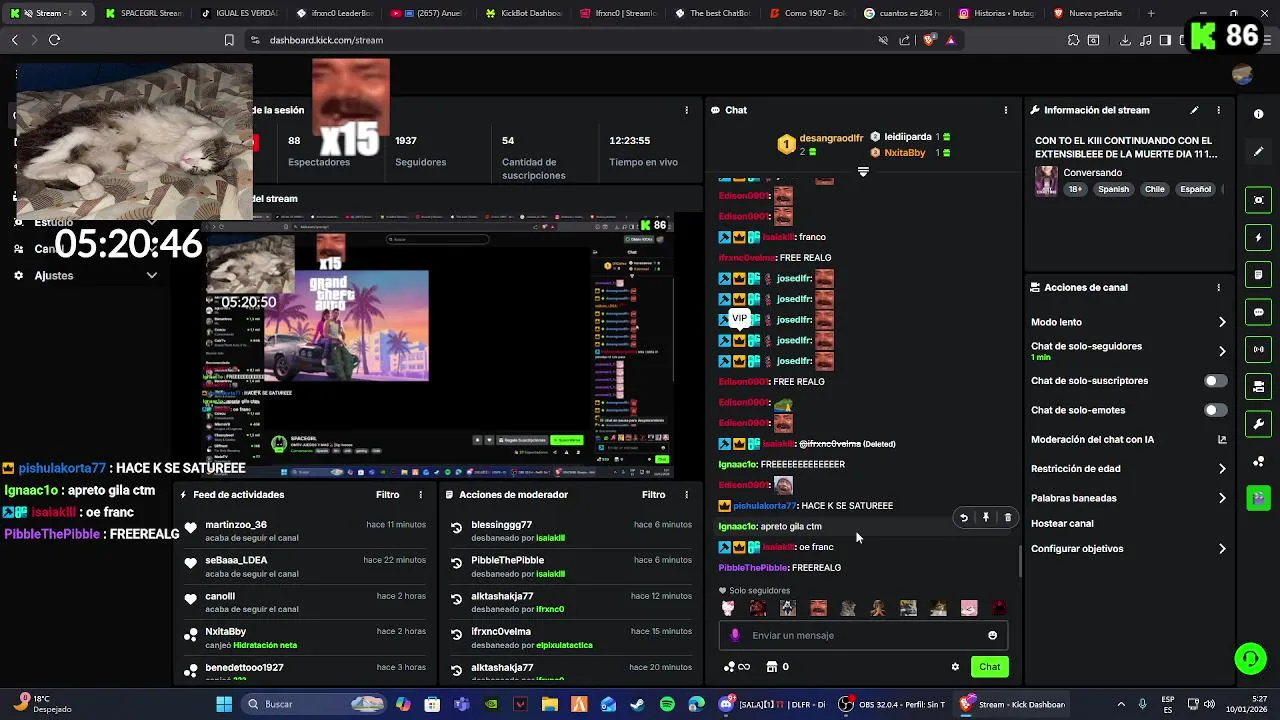
Task: Click the purple microphone icon in the message field
Action: [x=735, y=635]
